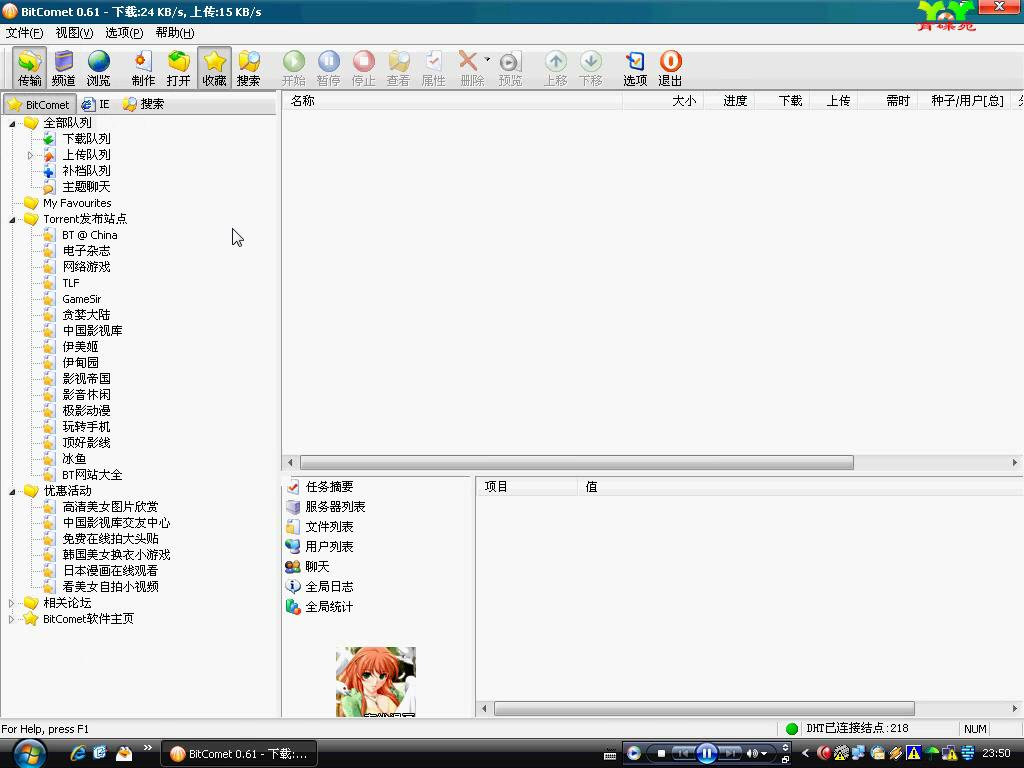Screen dimensions: 1024x768
Task: Click the red 退出 exit icon
Action: point(670,68)
